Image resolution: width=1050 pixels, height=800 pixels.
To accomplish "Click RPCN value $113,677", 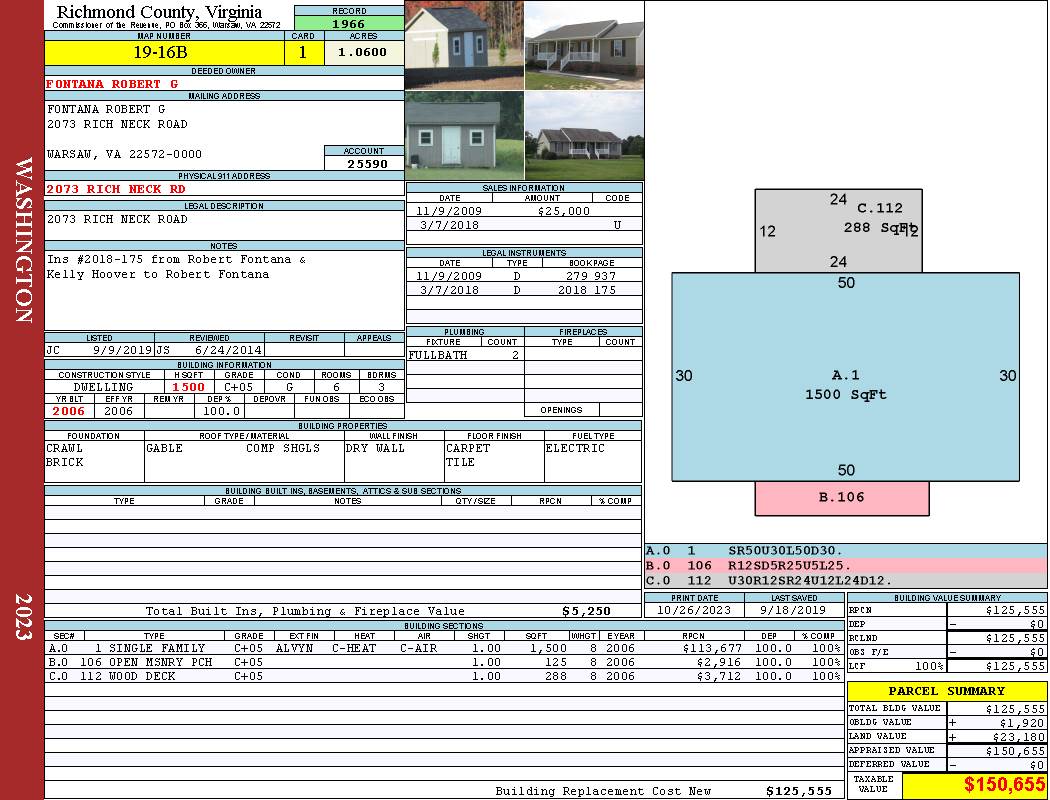I will coord(711,648).
